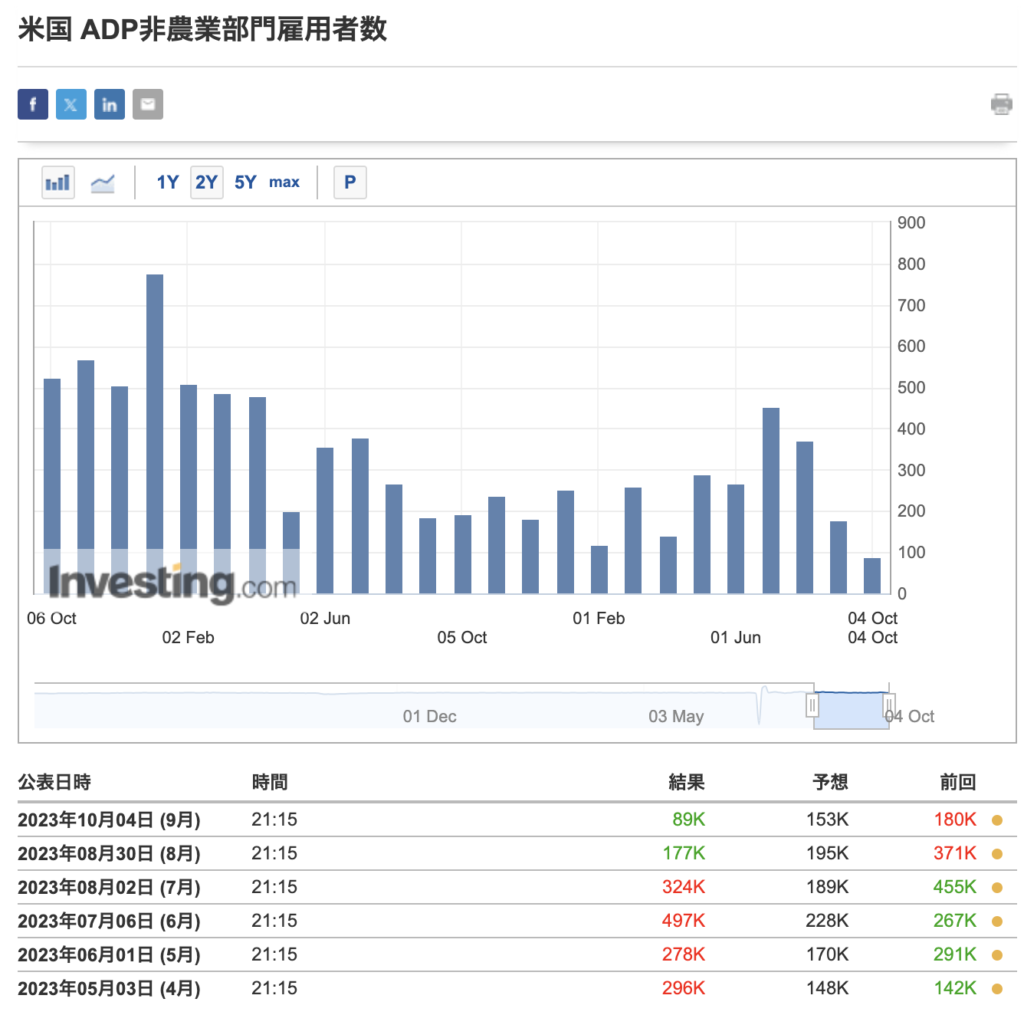
Task: Click the 371K previous value
Action: point(955,854)
